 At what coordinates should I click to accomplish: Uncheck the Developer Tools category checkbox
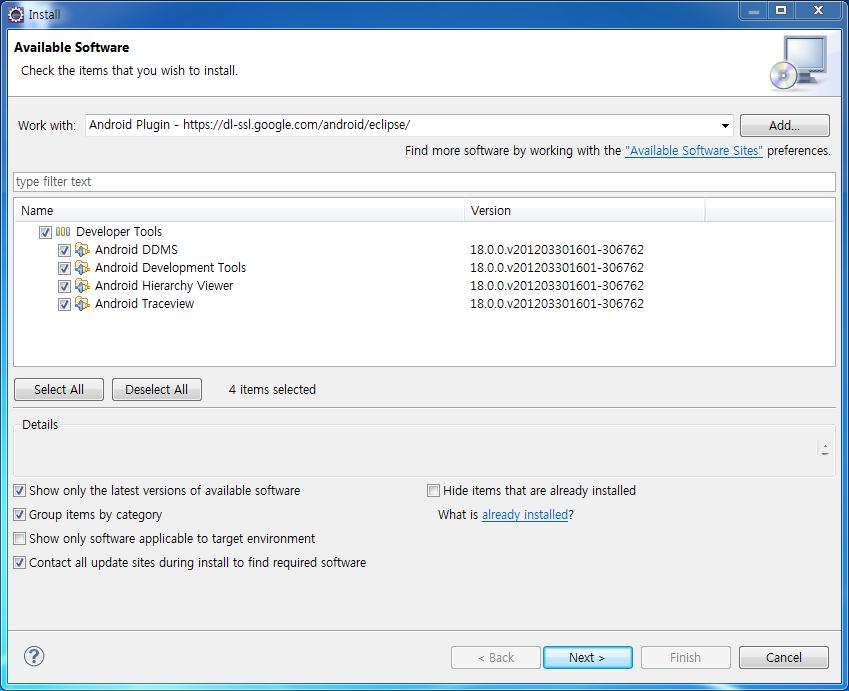click(x=45, y=232)
